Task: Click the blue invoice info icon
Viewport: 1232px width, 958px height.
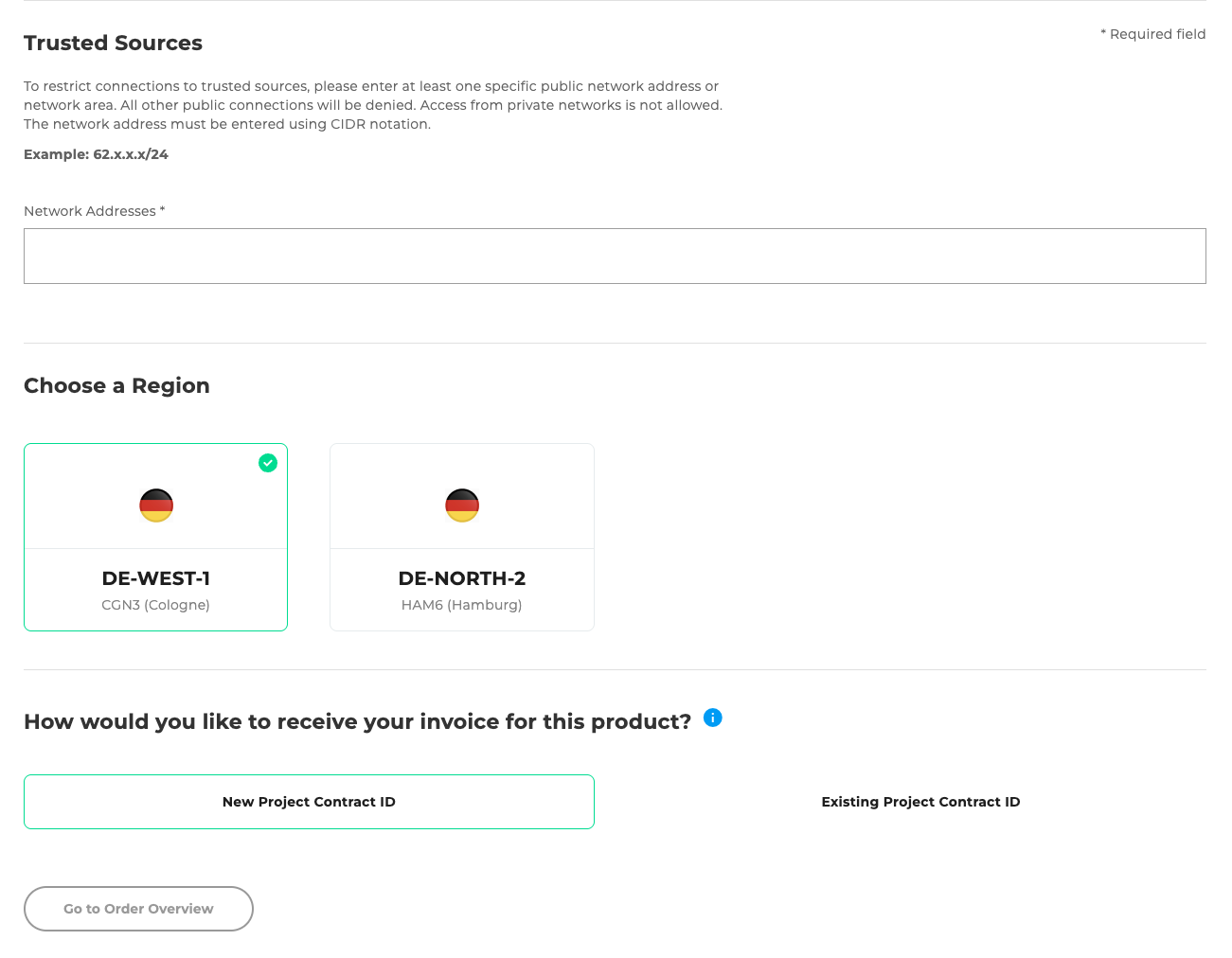Action: tap(713, 718)
